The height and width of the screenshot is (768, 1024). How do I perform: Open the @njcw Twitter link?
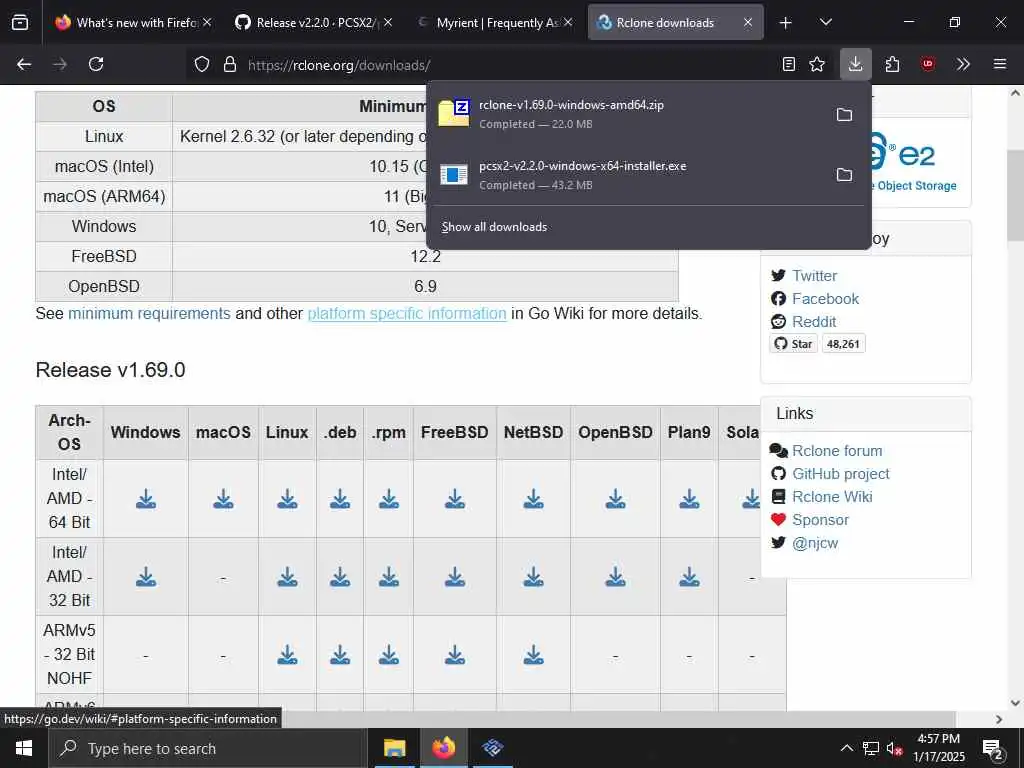pos(815,543)
